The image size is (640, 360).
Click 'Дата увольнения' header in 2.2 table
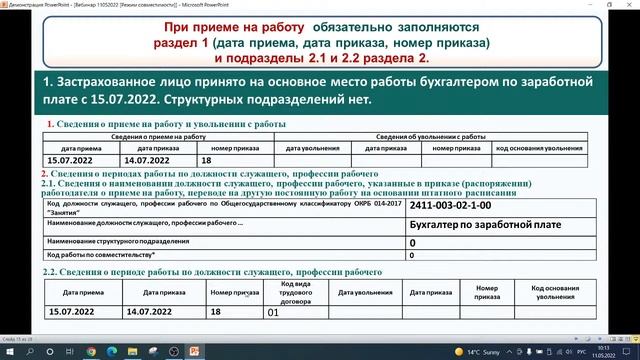pyautogui.click(x=365, y=293)
